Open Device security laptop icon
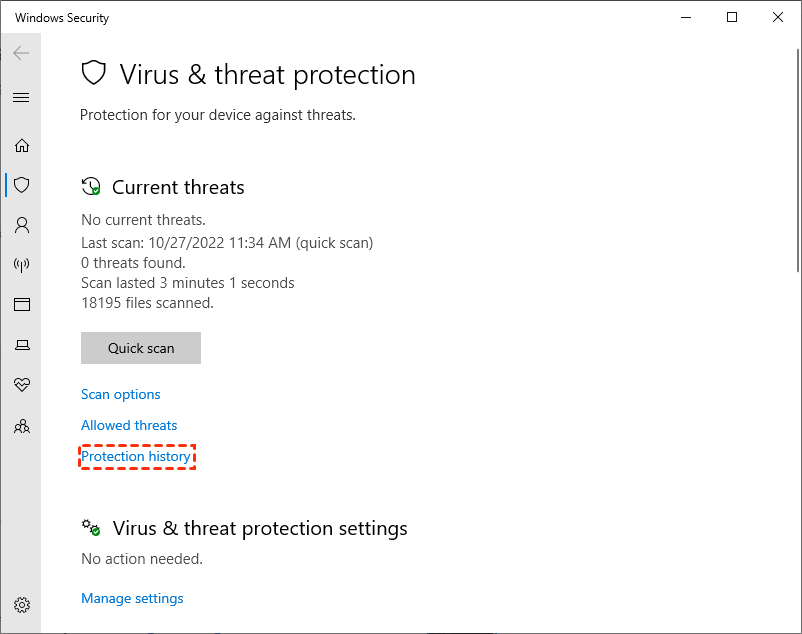This screenshot has width=802, height=634. pos(21,345)
